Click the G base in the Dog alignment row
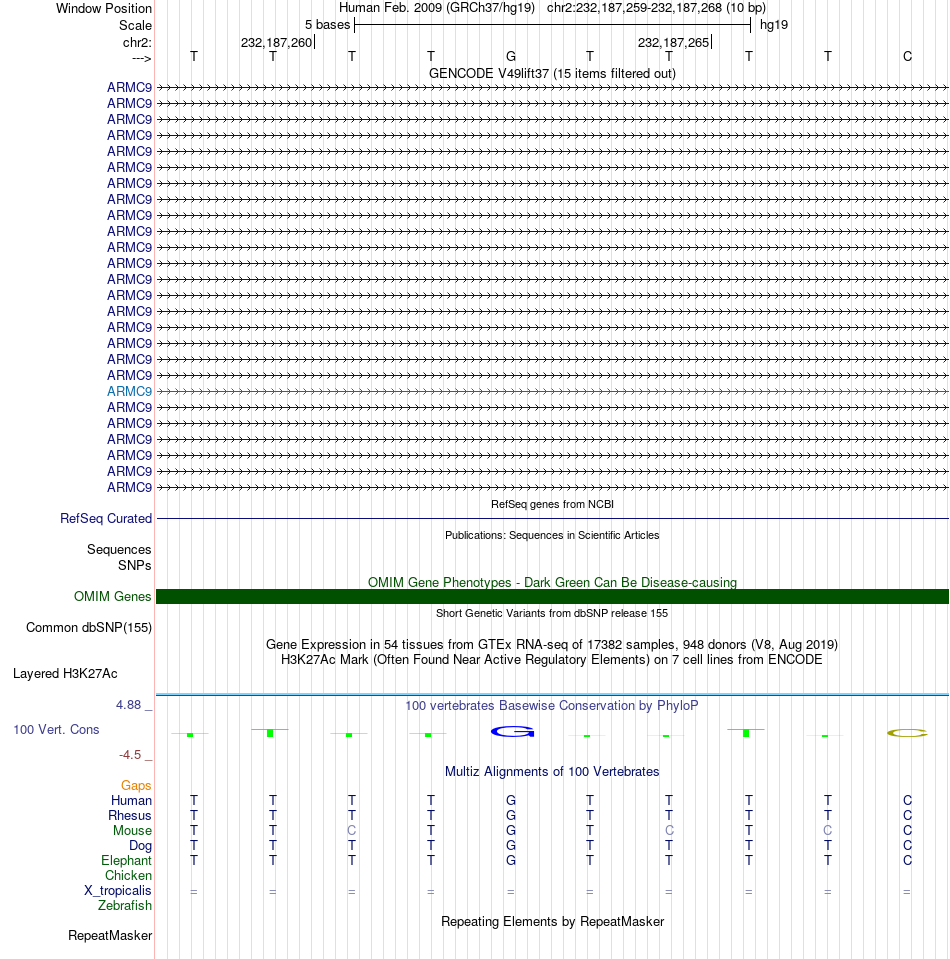The height and width of the screenshot is (959, 950). (511, 845)
